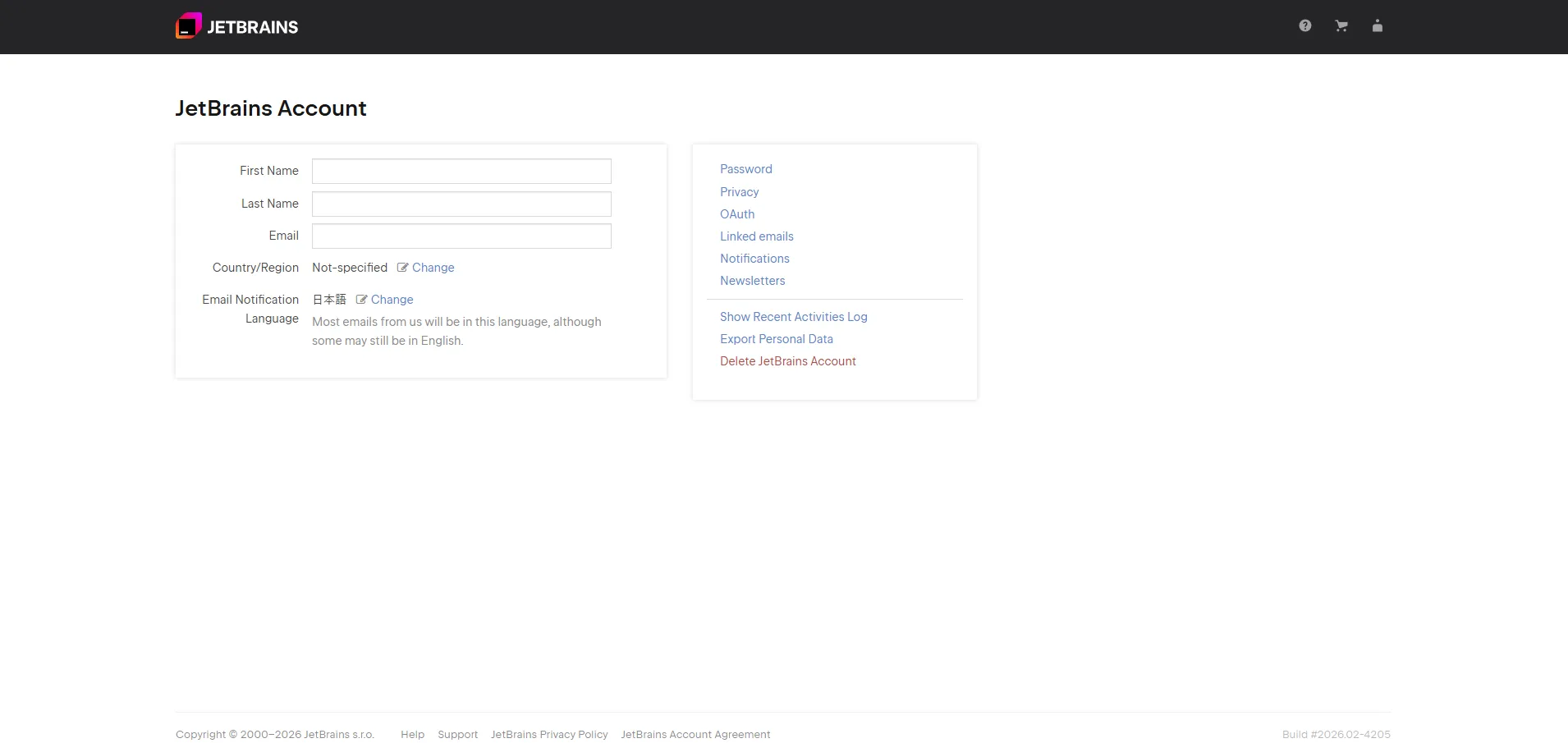1568x743 pixels.
Task: Open the user profile icon
Action: coord(1377,26)
